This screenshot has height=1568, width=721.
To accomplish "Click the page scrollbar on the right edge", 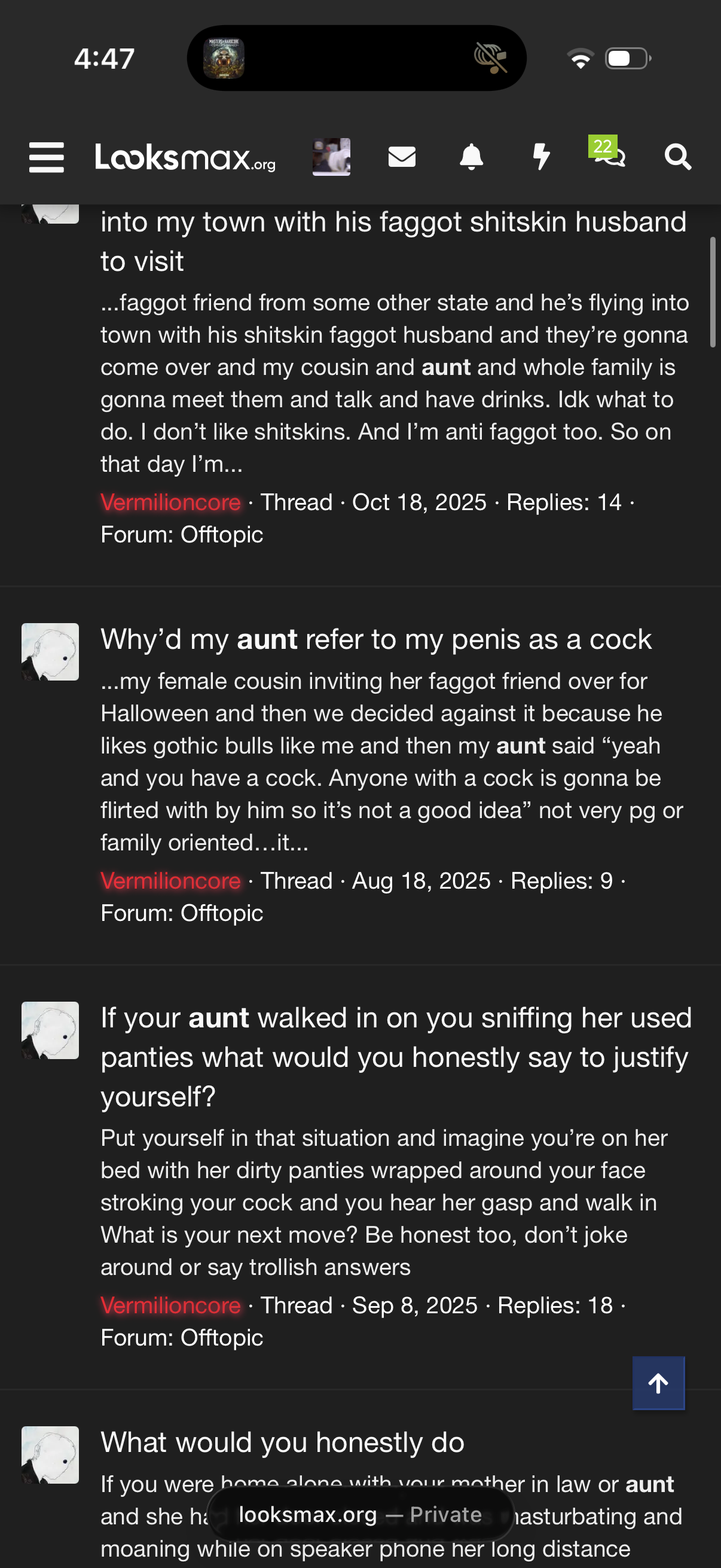I will coord(713,292).
